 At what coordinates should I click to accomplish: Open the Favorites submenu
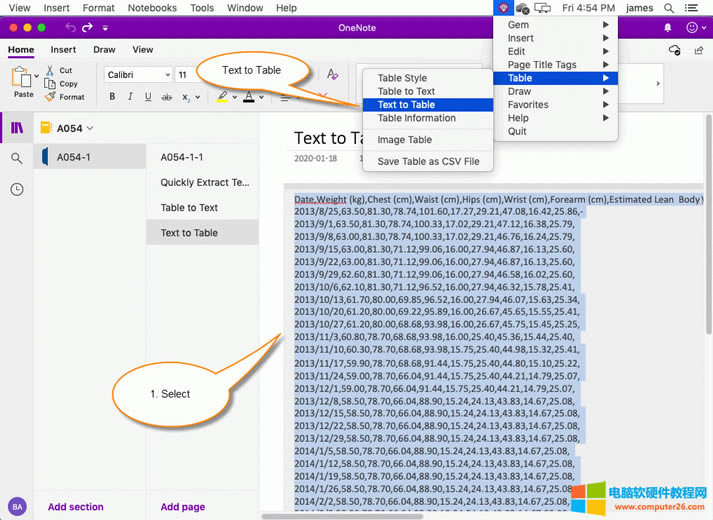tap(555, 105)
